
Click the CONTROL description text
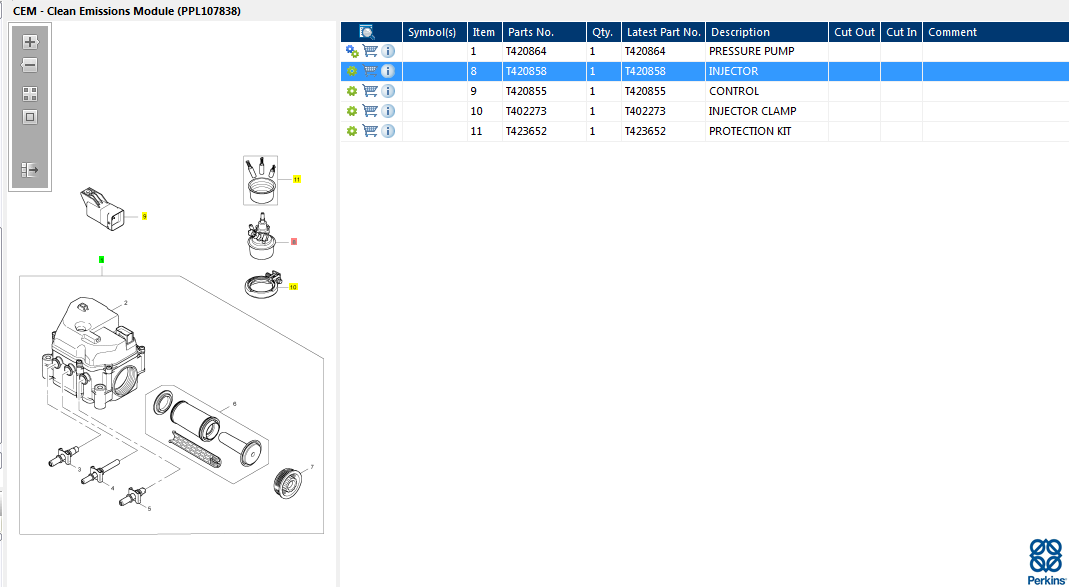click(734, 91)
